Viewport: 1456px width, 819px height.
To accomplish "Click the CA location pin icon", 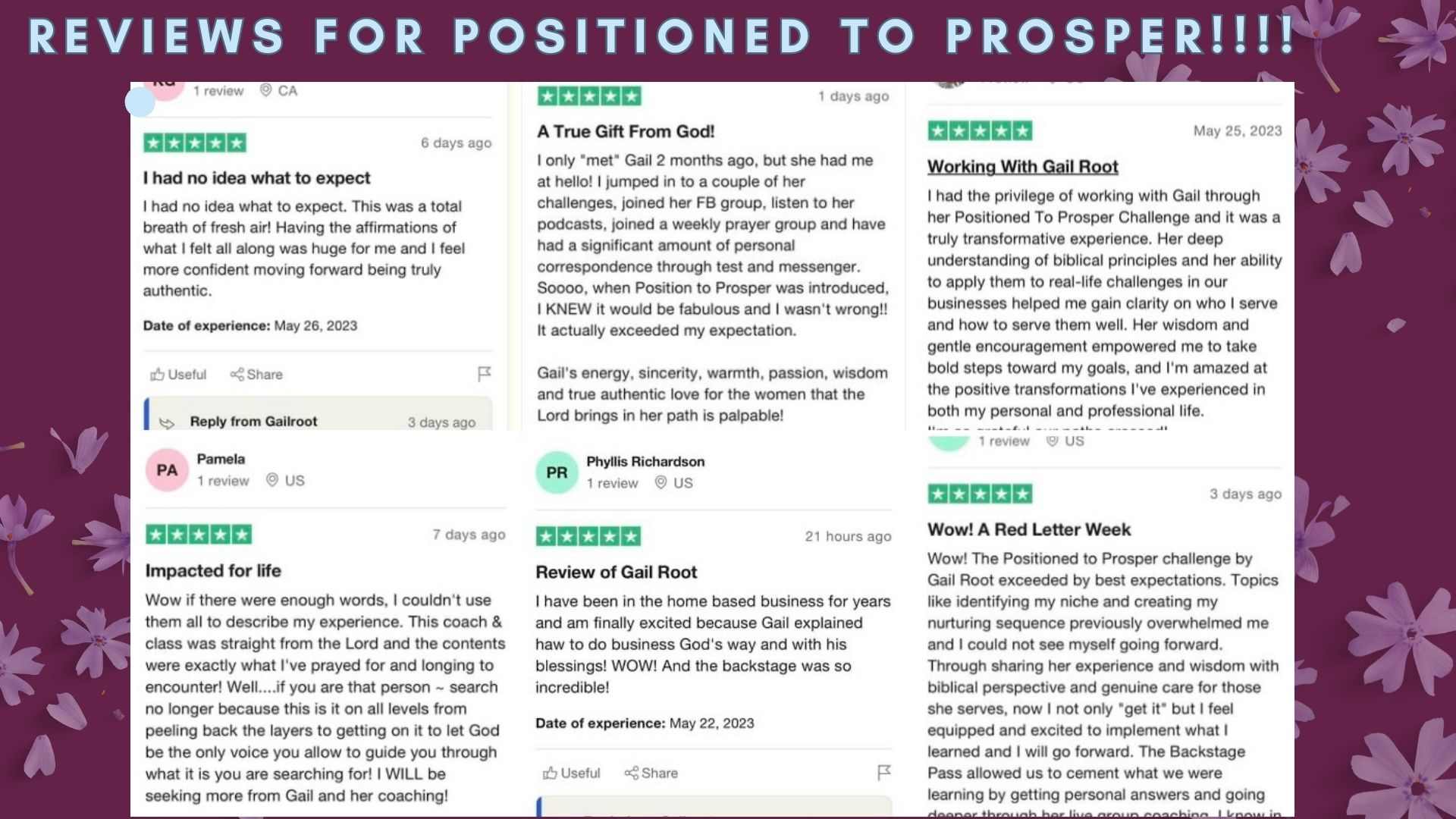I will [265, 90].
